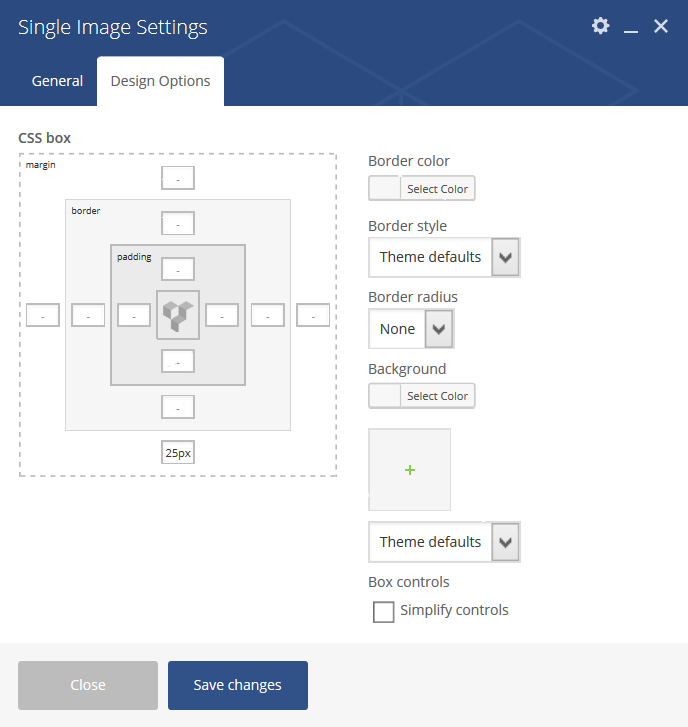Focus the margin left input field
Viewport: 688px width, 727px height.
click(43, 315)
